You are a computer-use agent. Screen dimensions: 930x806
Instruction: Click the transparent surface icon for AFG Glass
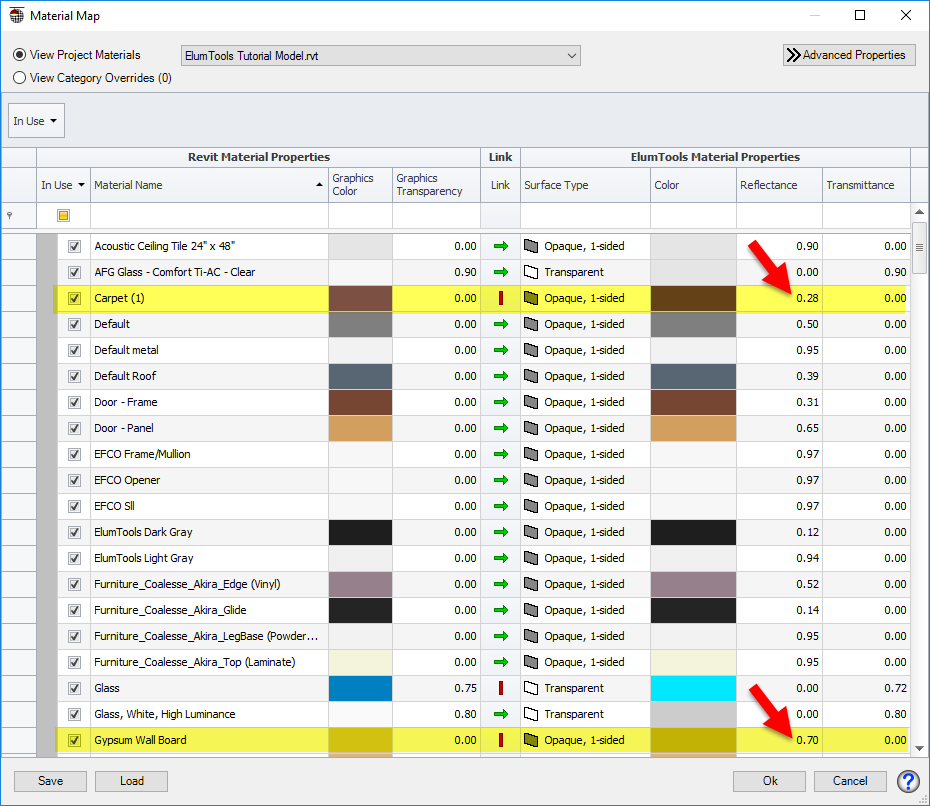[x=531, y=272]
